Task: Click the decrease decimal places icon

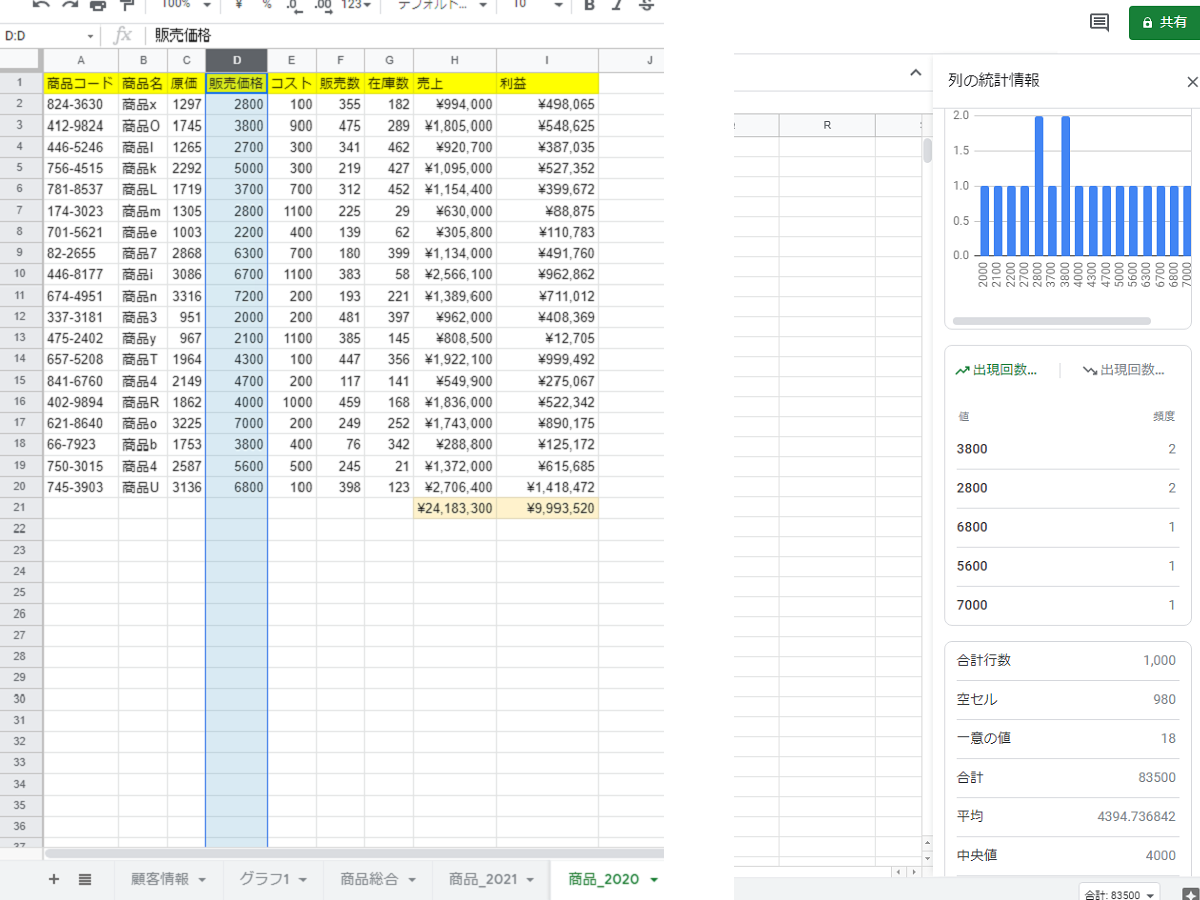Action: (x=292, y=5)
